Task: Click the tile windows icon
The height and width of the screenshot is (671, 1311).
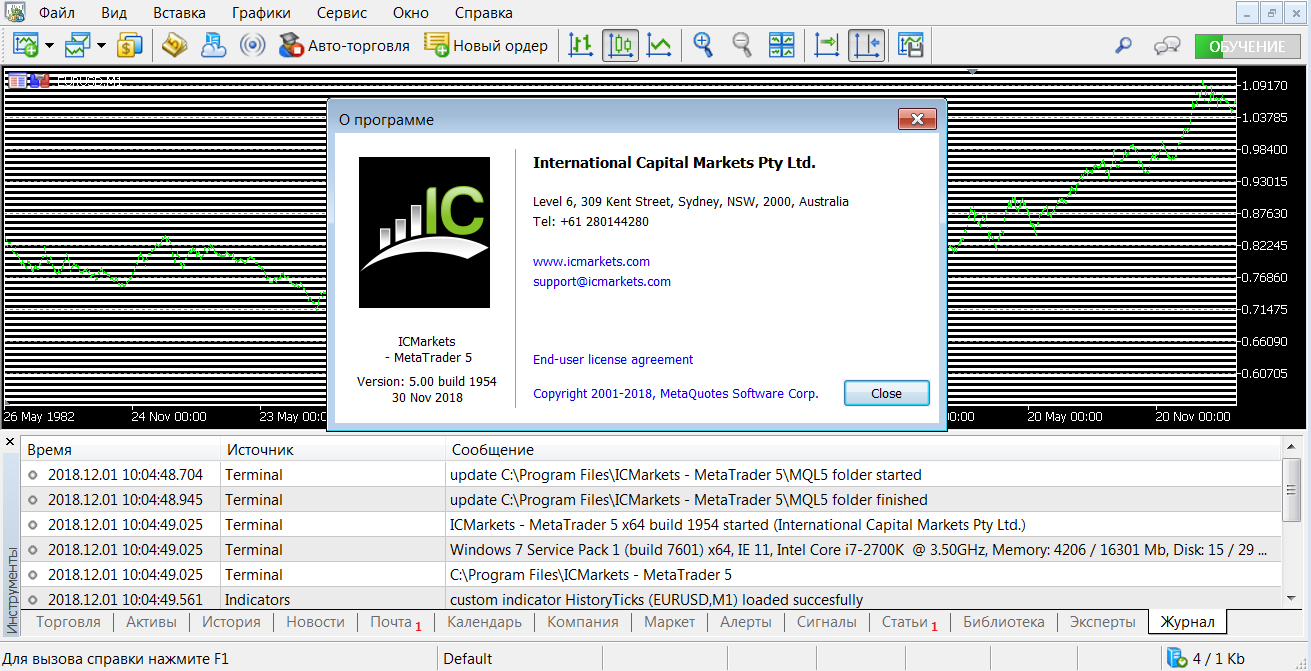Action: [781, 45]
